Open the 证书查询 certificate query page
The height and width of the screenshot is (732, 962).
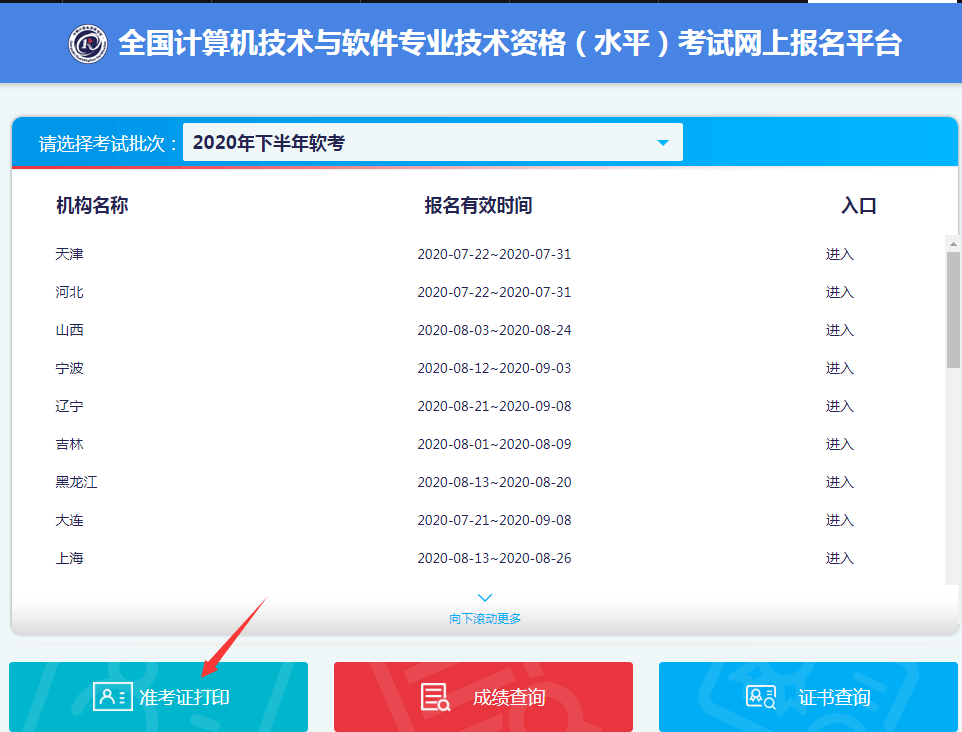(806, 698)
